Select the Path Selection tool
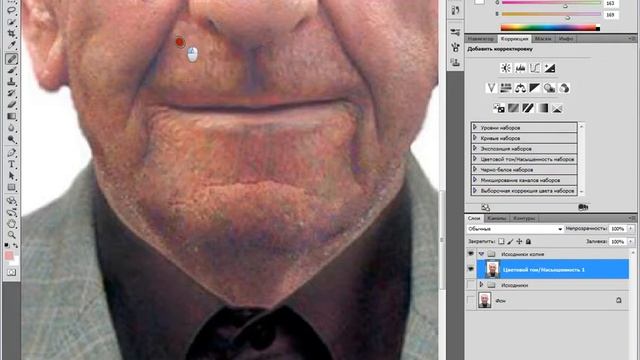The height and width of the screenshot is (360, 640). (11, 176)
